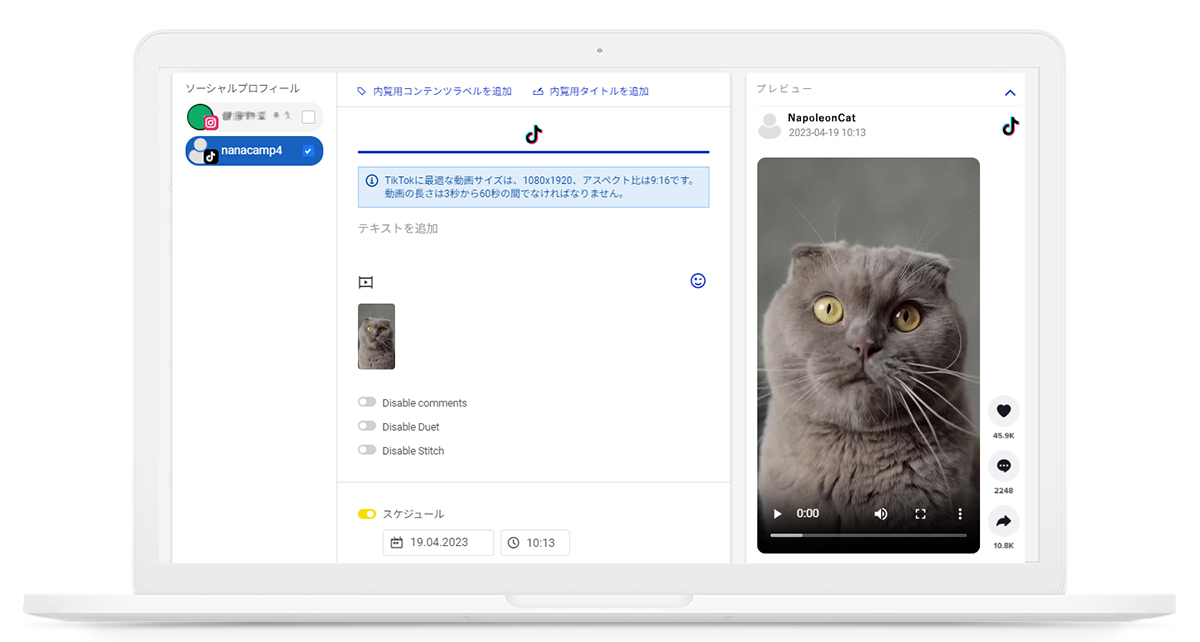The height and width of the screenshot is (642, 1200).
Task: Click the info icon in video size notice
Action: 372,180
